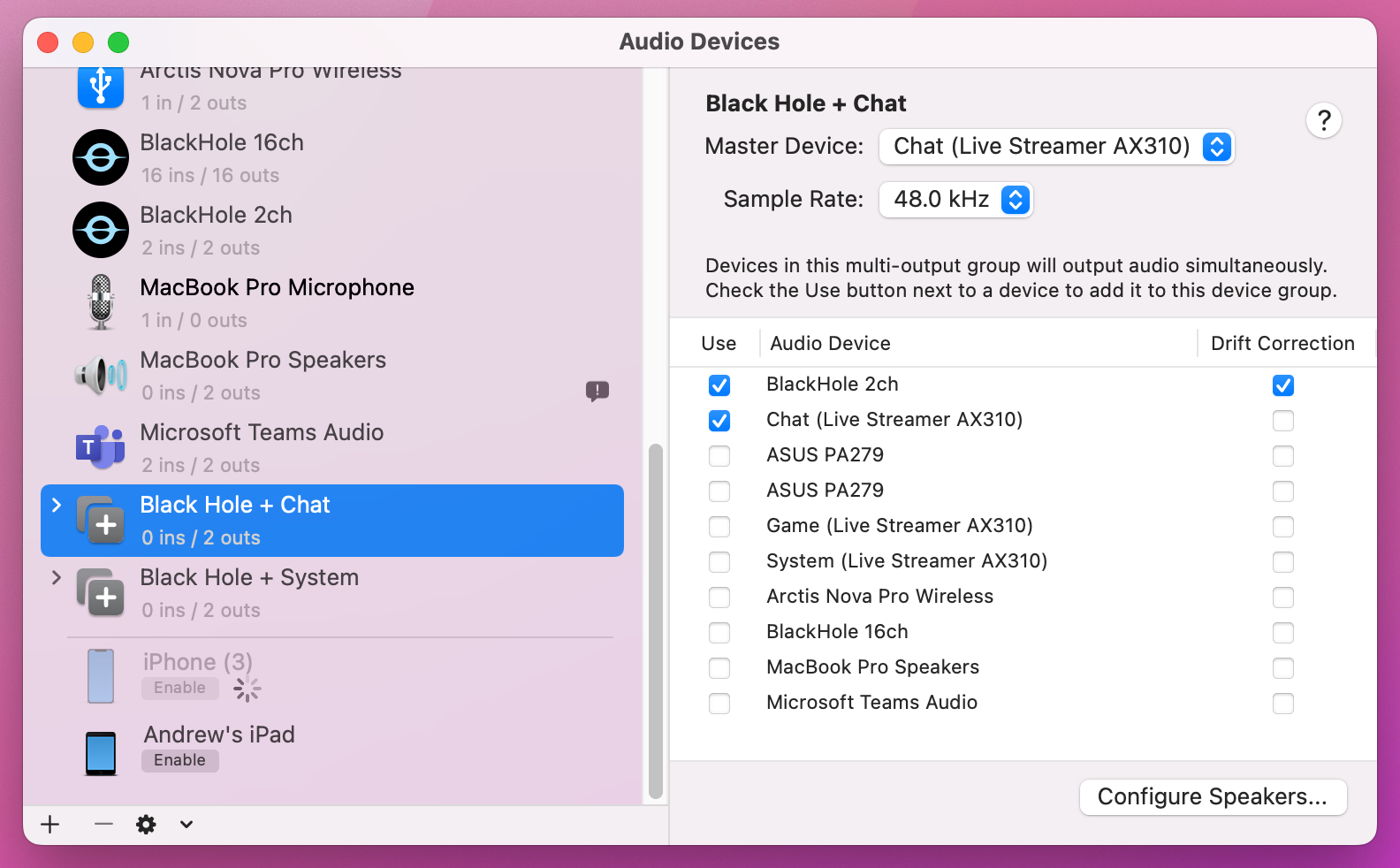Enable Andrew's iPad device
Viewport: 1400px width, 868px height.
(179, 760)
